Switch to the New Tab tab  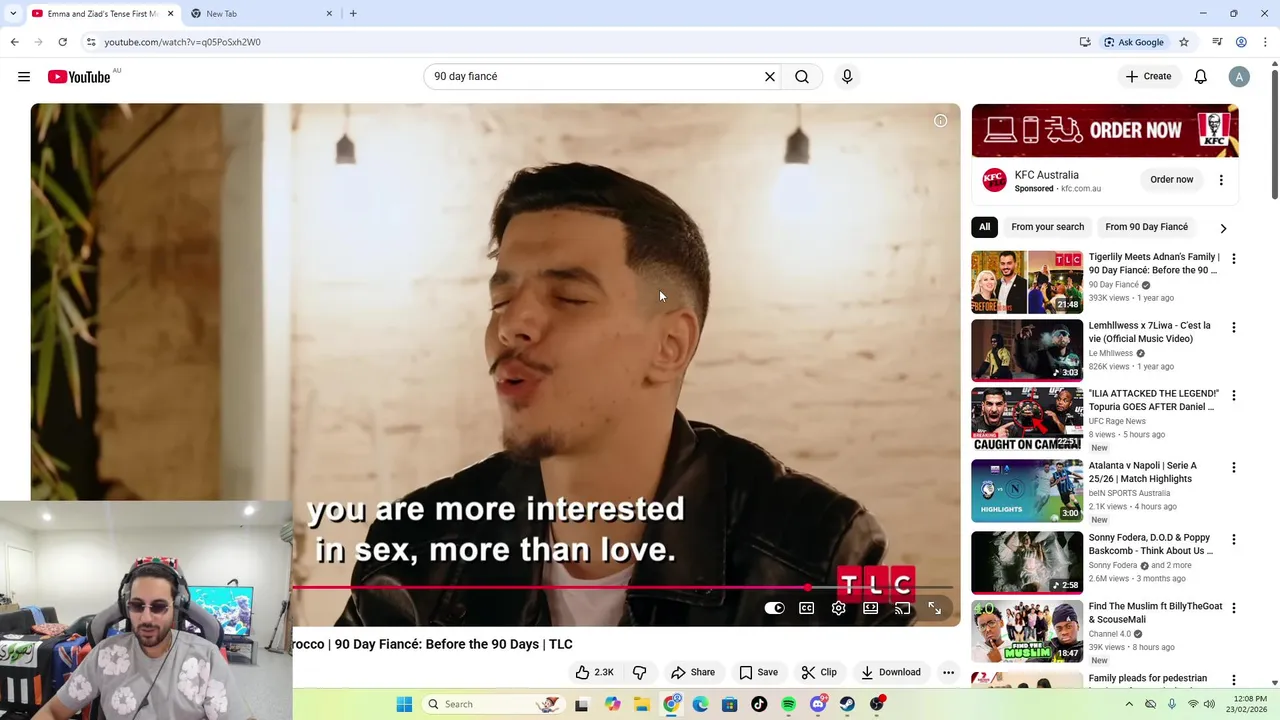[x=260, y=14]
